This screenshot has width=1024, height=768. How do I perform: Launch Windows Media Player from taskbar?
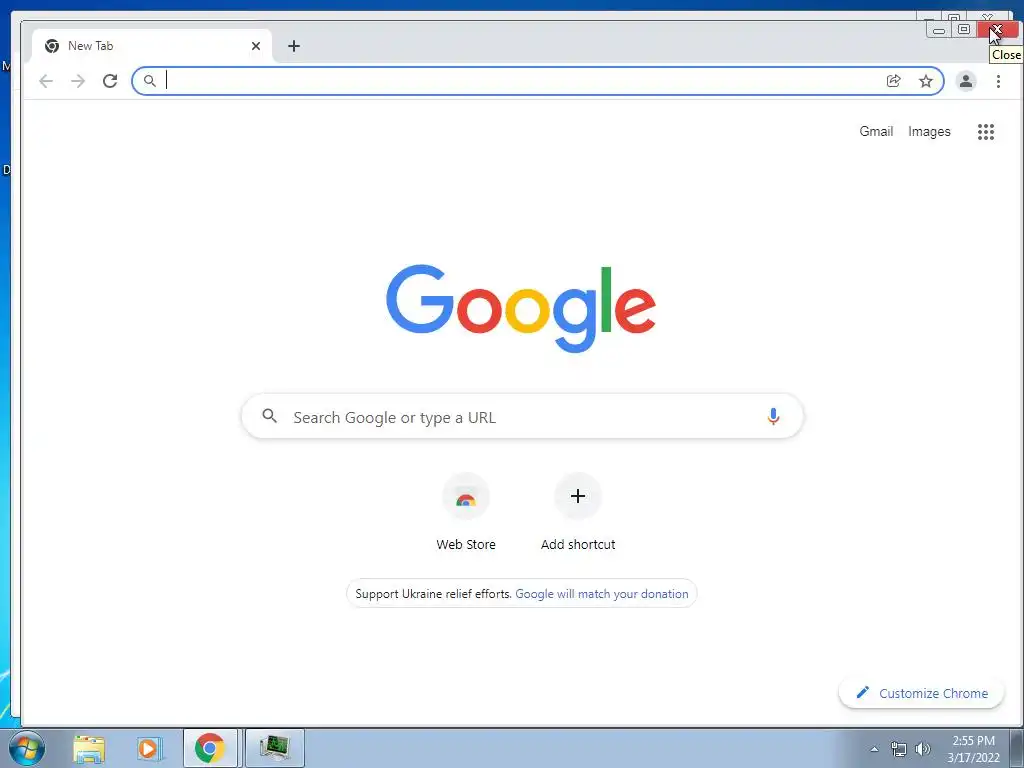point(149,748)
